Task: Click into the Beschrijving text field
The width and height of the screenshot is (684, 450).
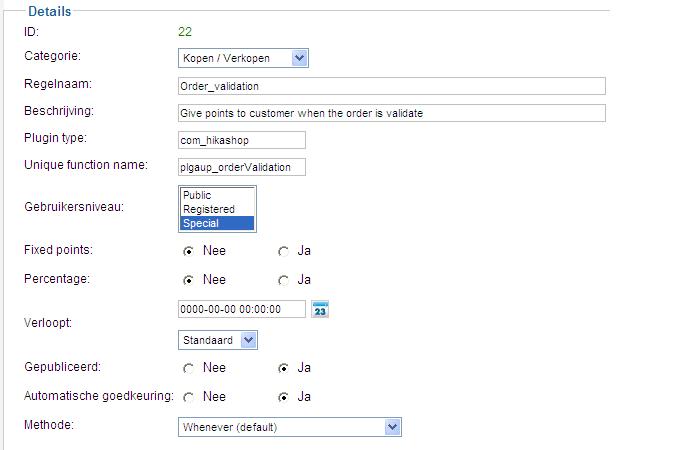Action: pyautogui.click(x=392, y=113)
